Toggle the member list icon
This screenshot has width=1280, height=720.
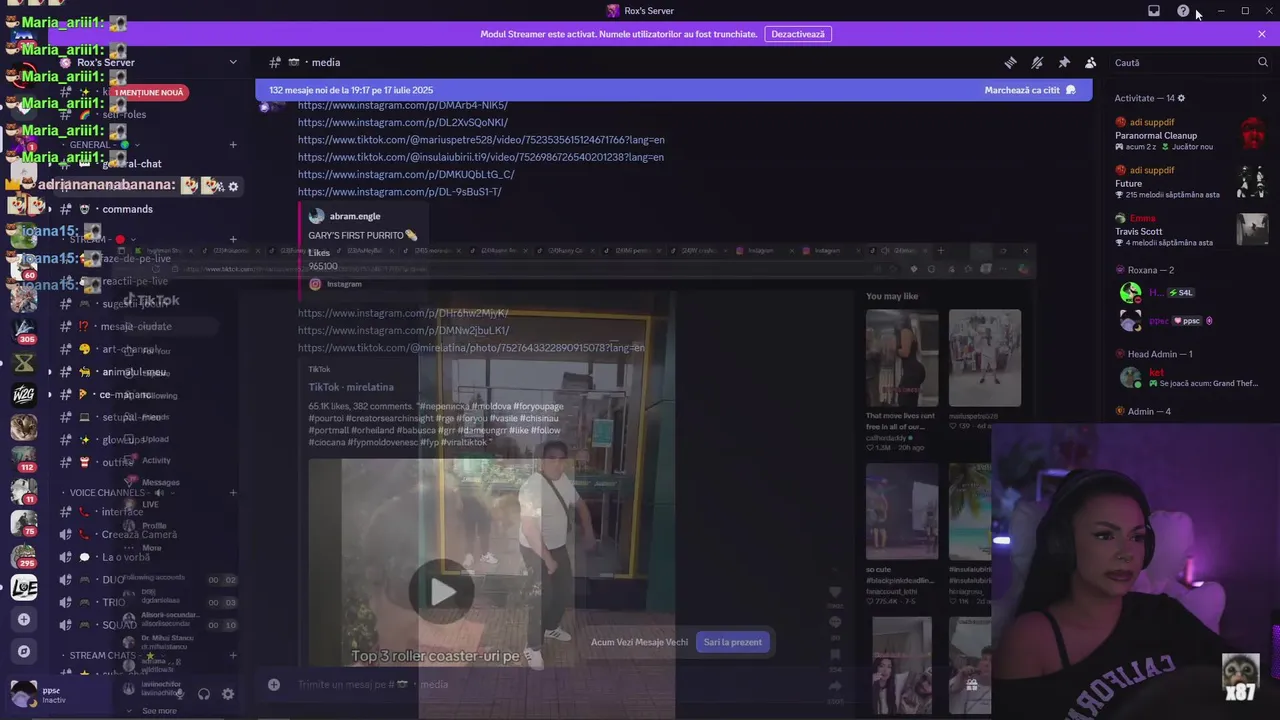point(1091,62)
